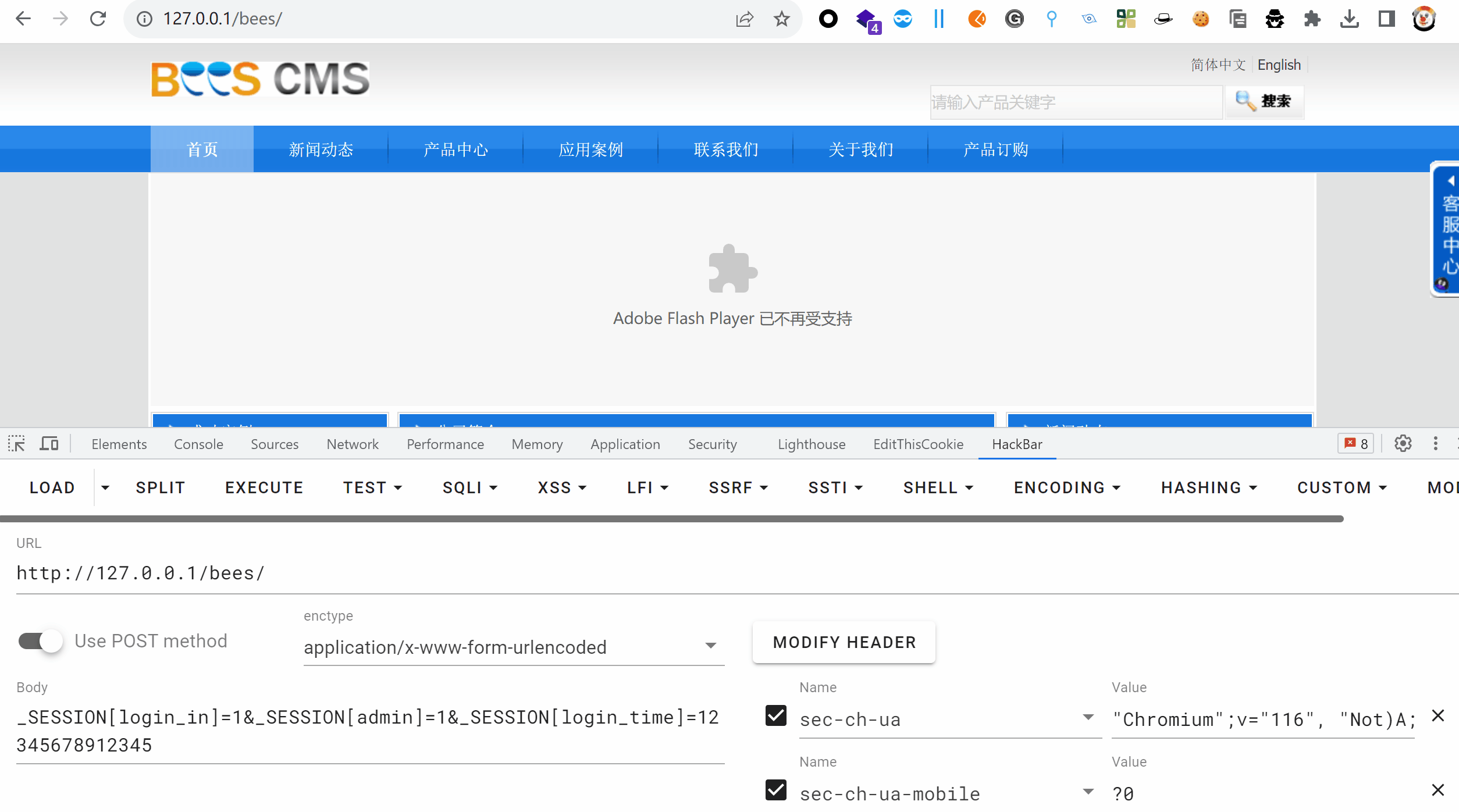Toggle the device toolbar icon
1459x812 pixels.
(49, 444)
